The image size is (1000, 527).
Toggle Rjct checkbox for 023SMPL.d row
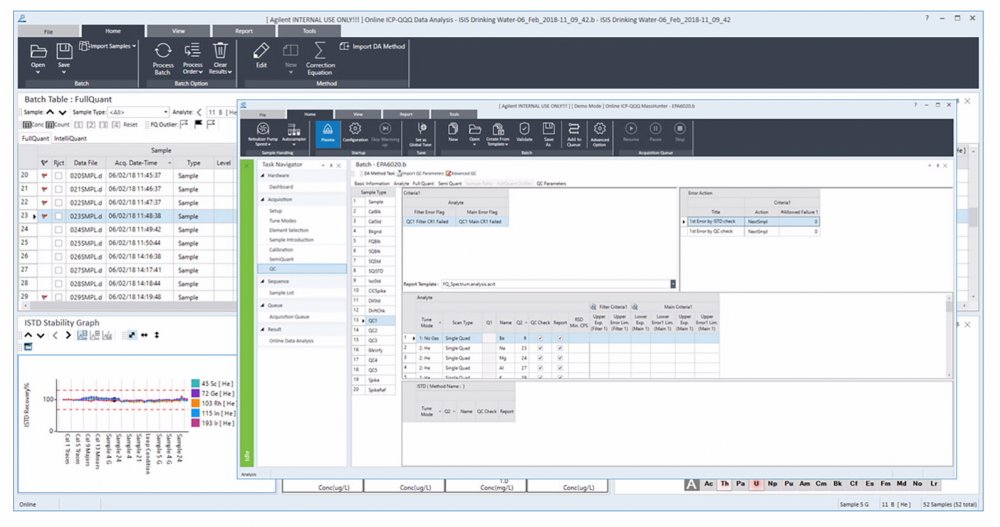click(59, 216)
